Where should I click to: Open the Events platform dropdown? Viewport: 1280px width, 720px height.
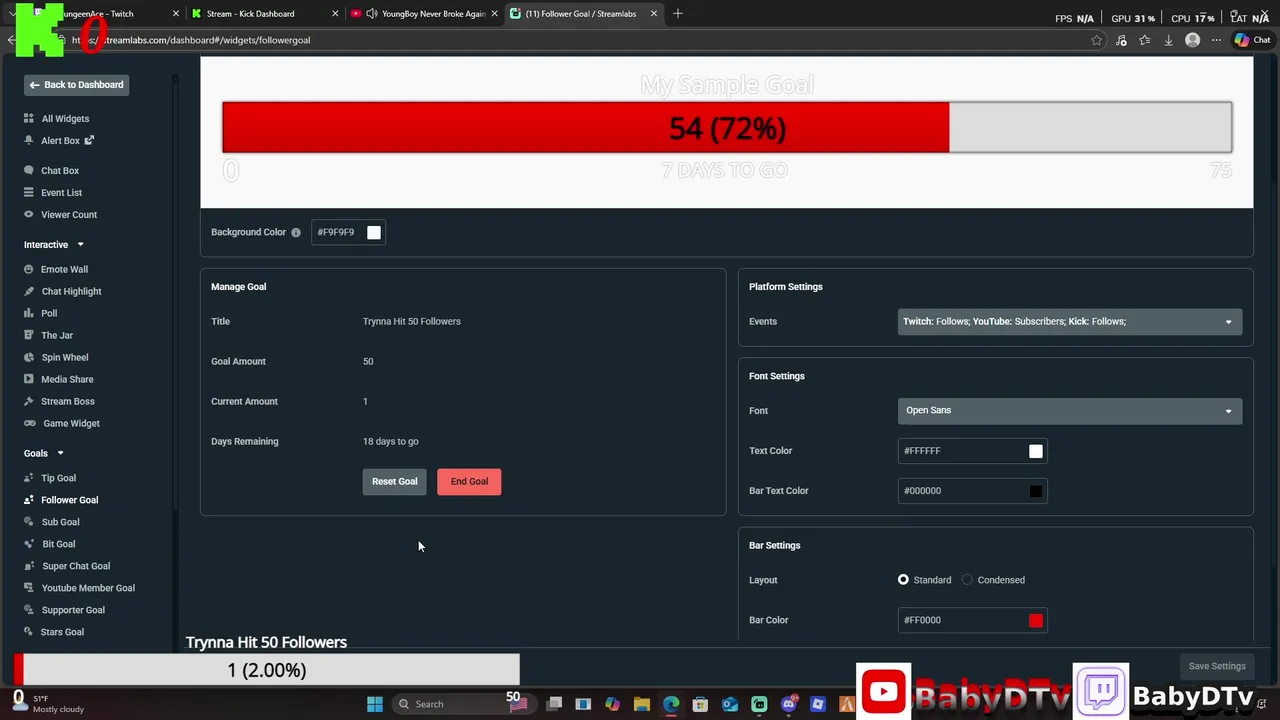(x=1070, y=322)
